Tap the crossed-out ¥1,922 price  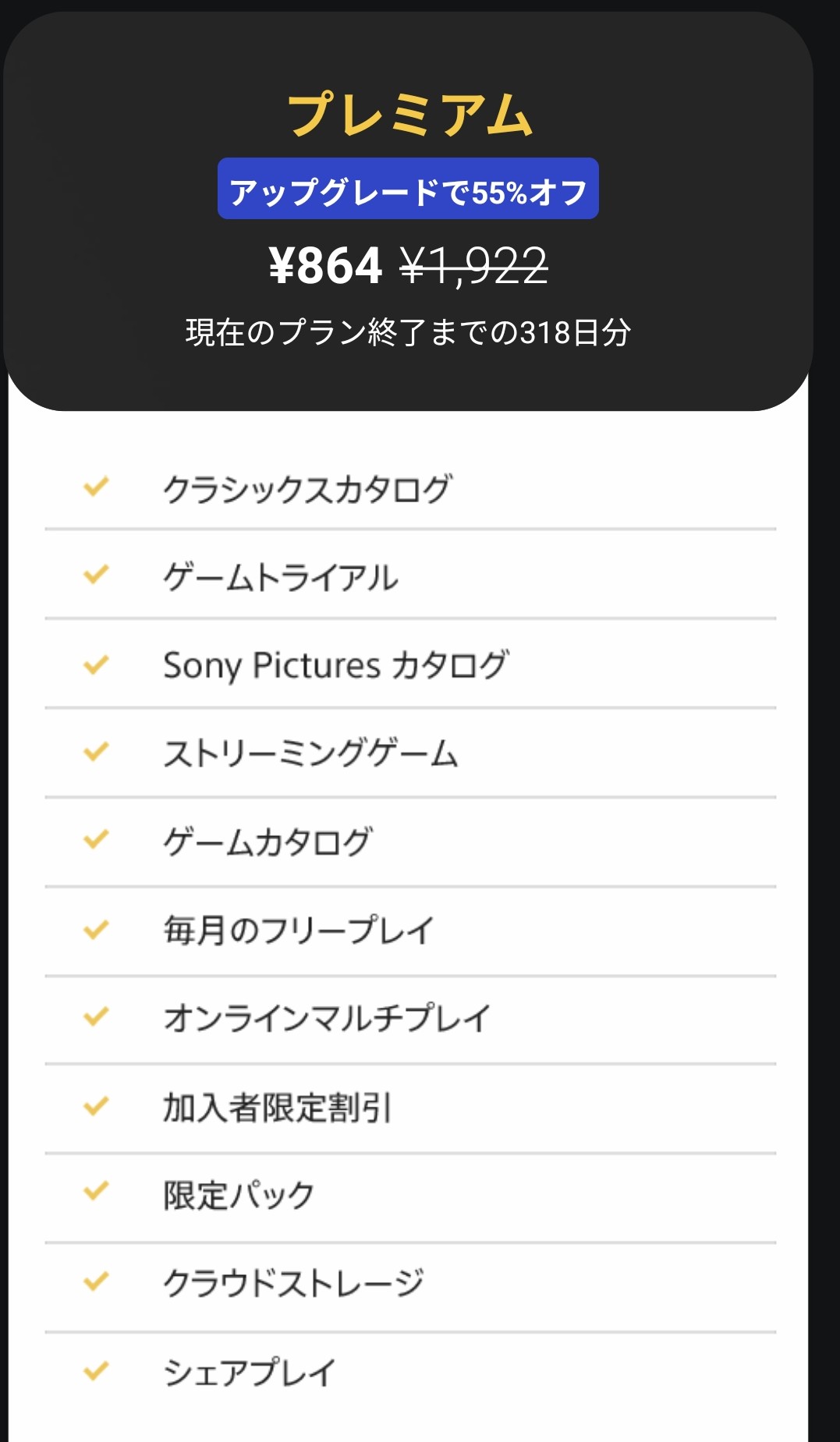pos(474,266)
